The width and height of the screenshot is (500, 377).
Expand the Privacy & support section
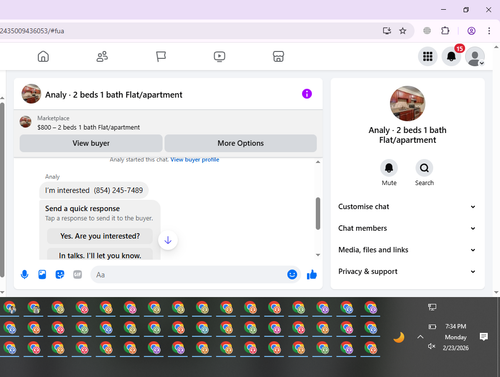click(x=407, y=272)
